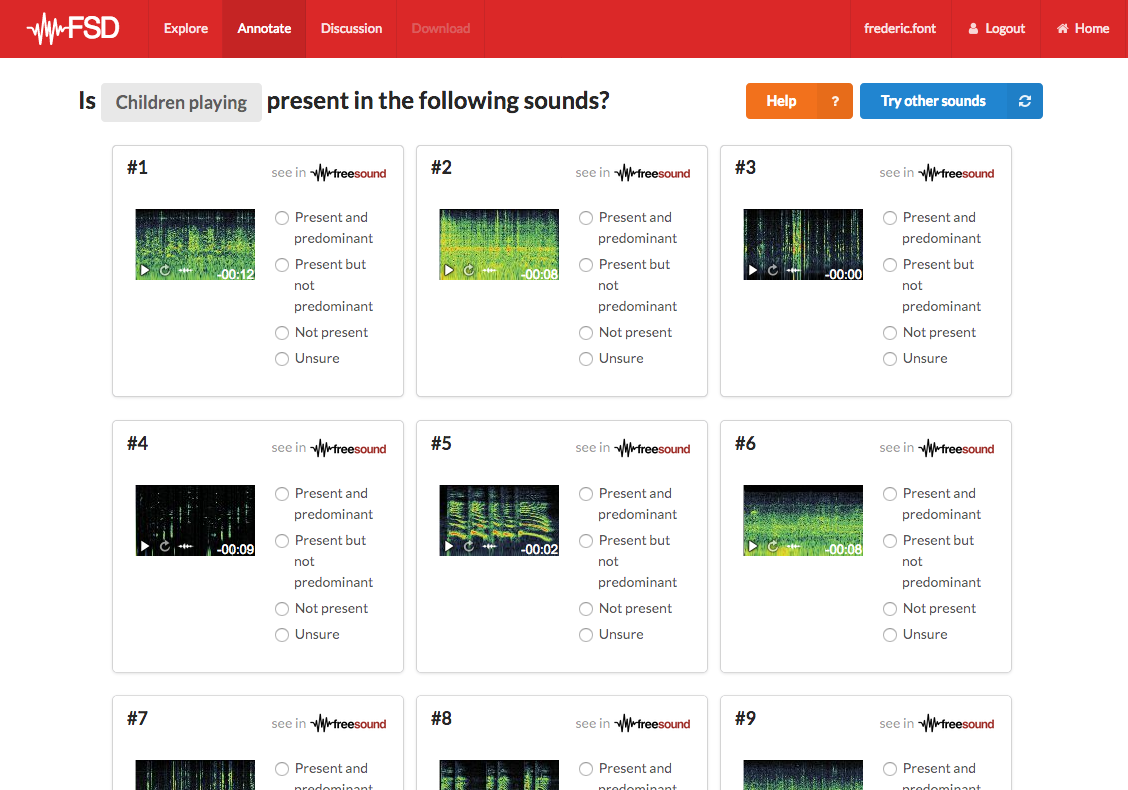Image resolution: width=1128 pixels, height=790 pixels.
Task: Click the spectrogram of sound #1
Action: coord(195,245)
